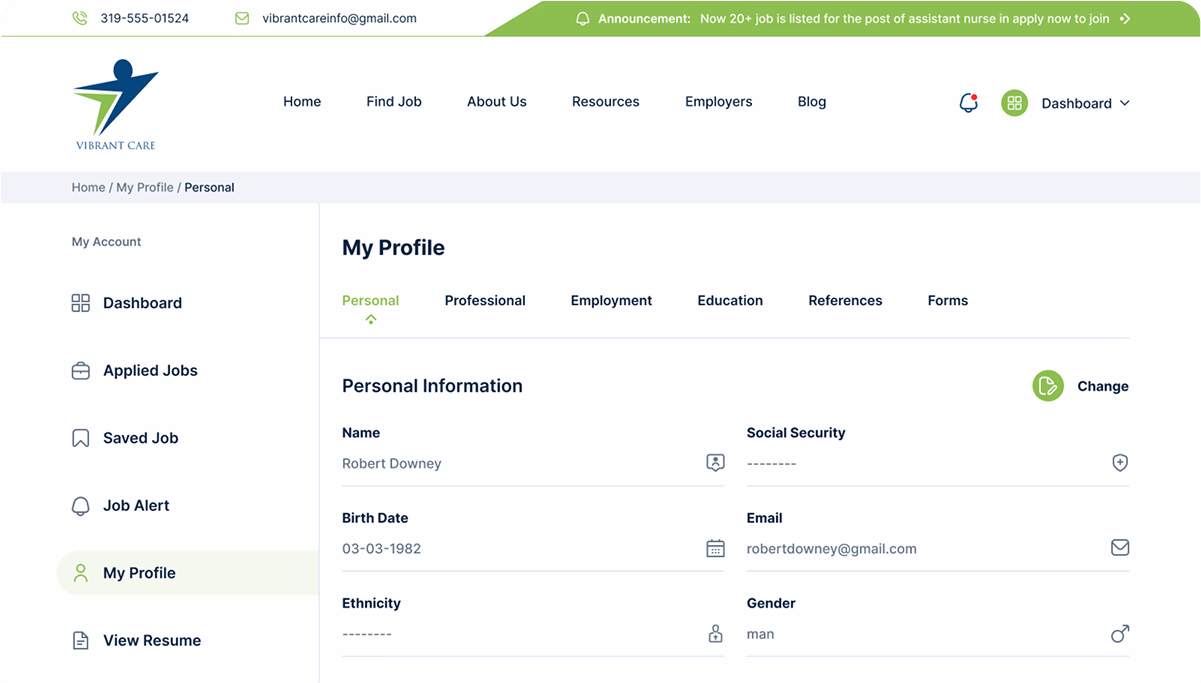Click the envelope icon beside the Email field
1201x683 pixels.
click(1119, 548)
